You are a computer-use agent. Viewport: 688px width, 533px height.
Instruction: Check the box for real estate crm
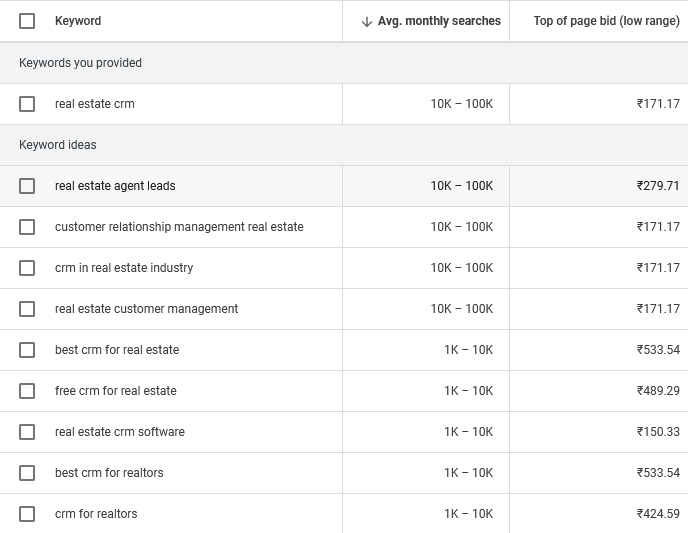click(x=27, y=104)
